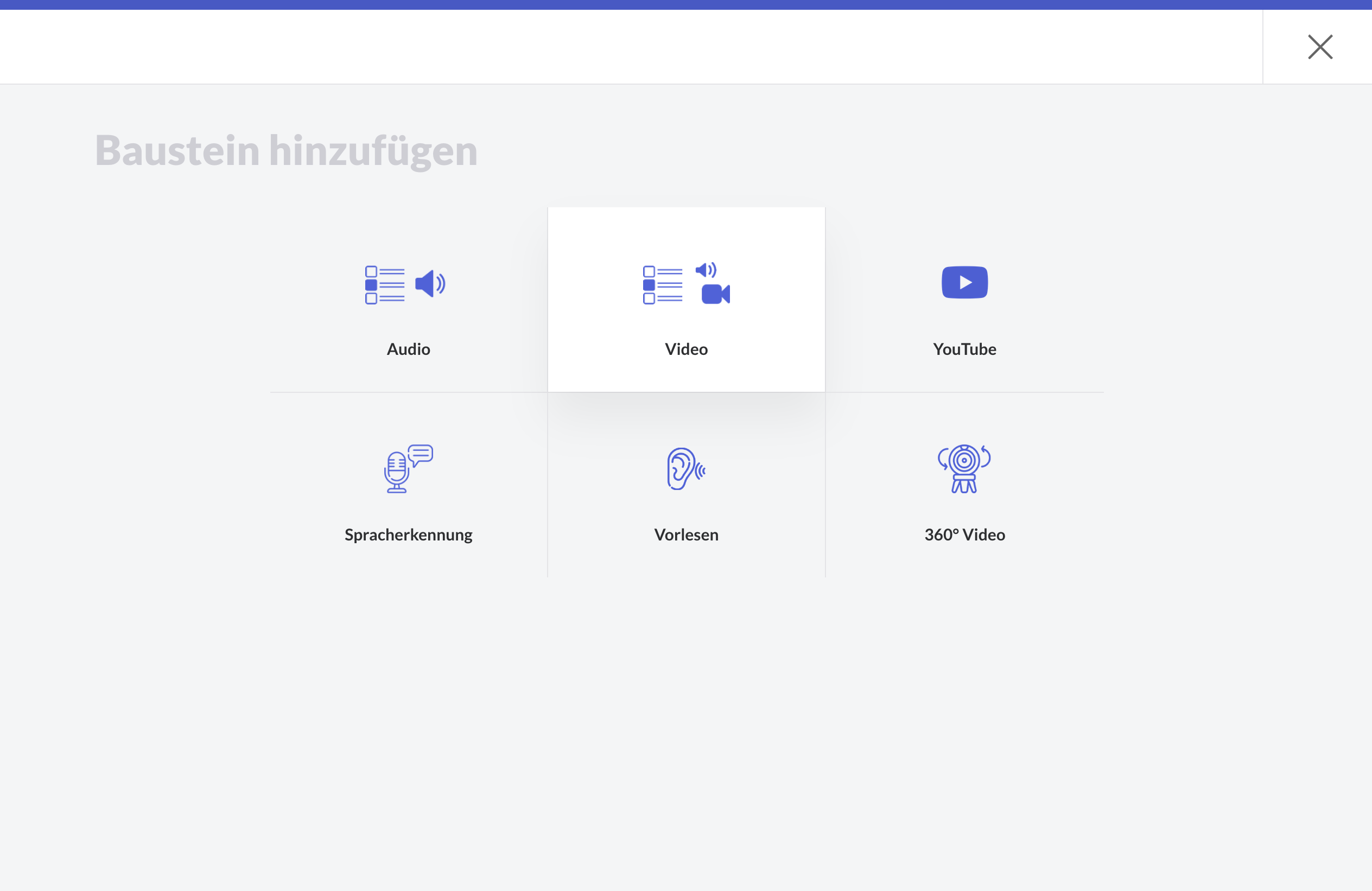Pick the YouTube label

tap(964, 349)
